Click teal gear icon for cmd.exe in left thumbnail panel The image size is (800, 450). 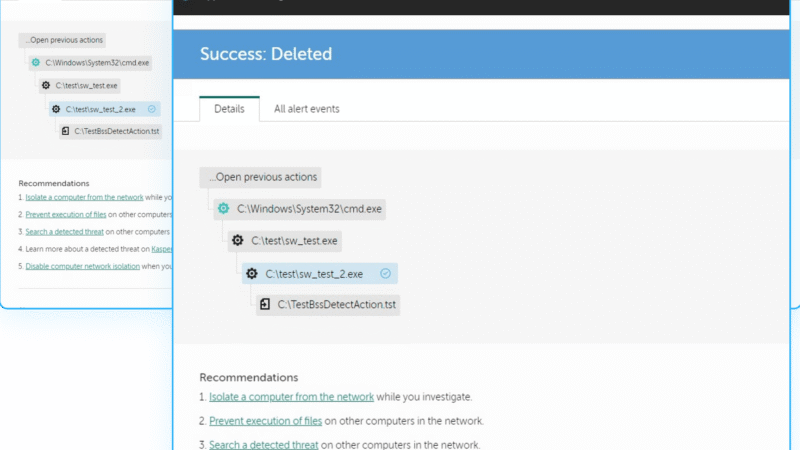tap(36, 62)
